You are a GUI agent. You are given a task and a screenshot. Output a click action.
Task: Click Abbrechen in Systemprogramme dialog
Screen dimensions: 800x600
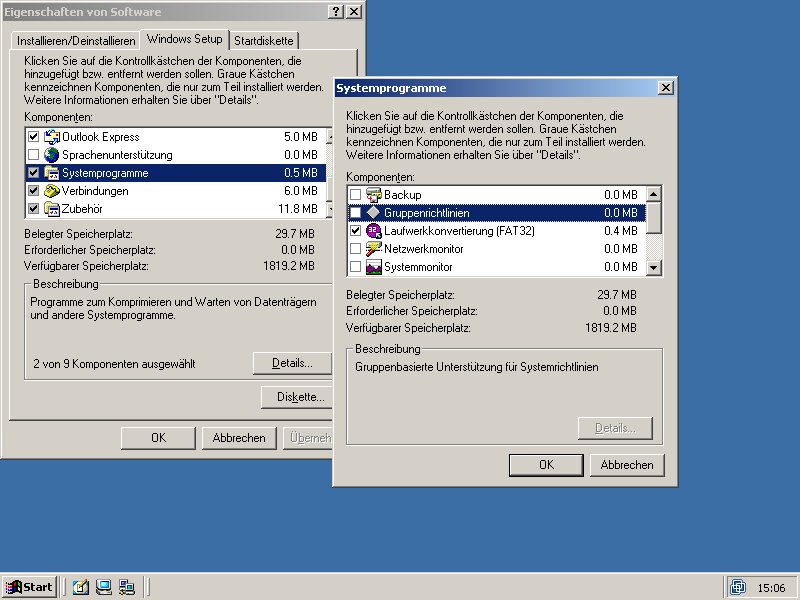[x=627, y=465]
